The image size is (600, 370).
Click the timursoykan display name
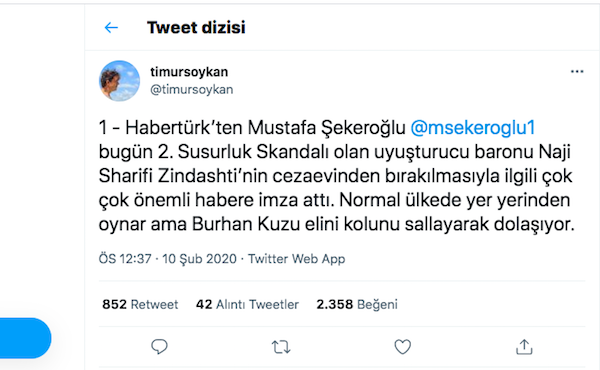[x=189, y=72]
